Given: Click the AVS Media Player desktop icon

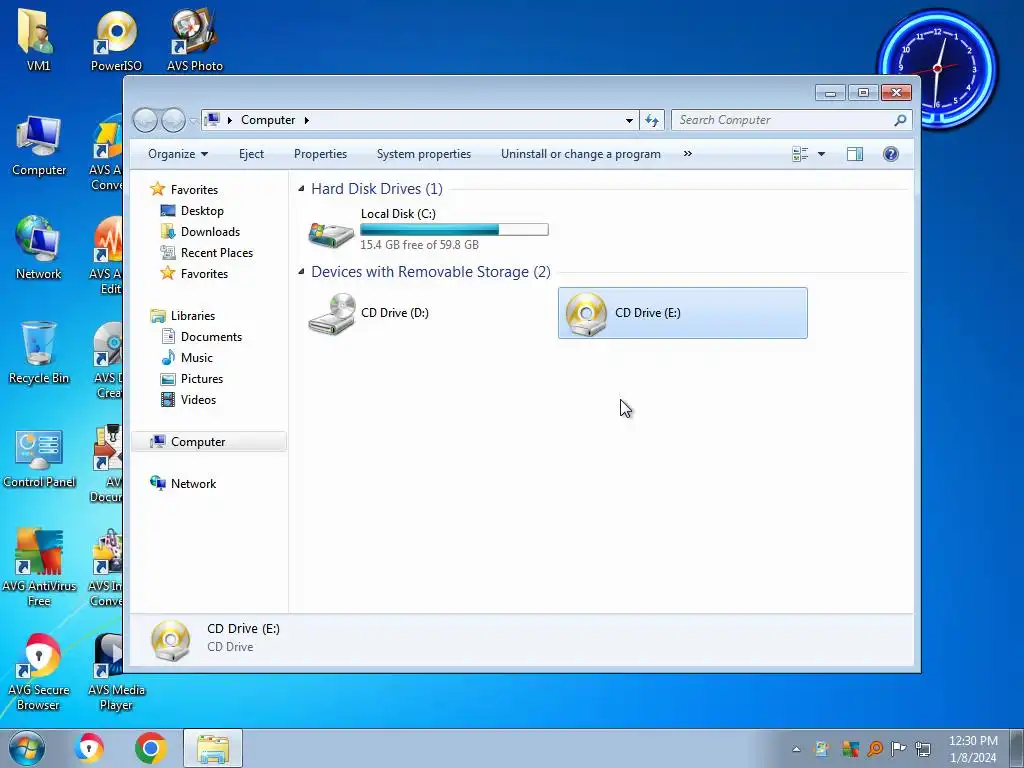Looking at the screenshot, I should coord(116,672).
